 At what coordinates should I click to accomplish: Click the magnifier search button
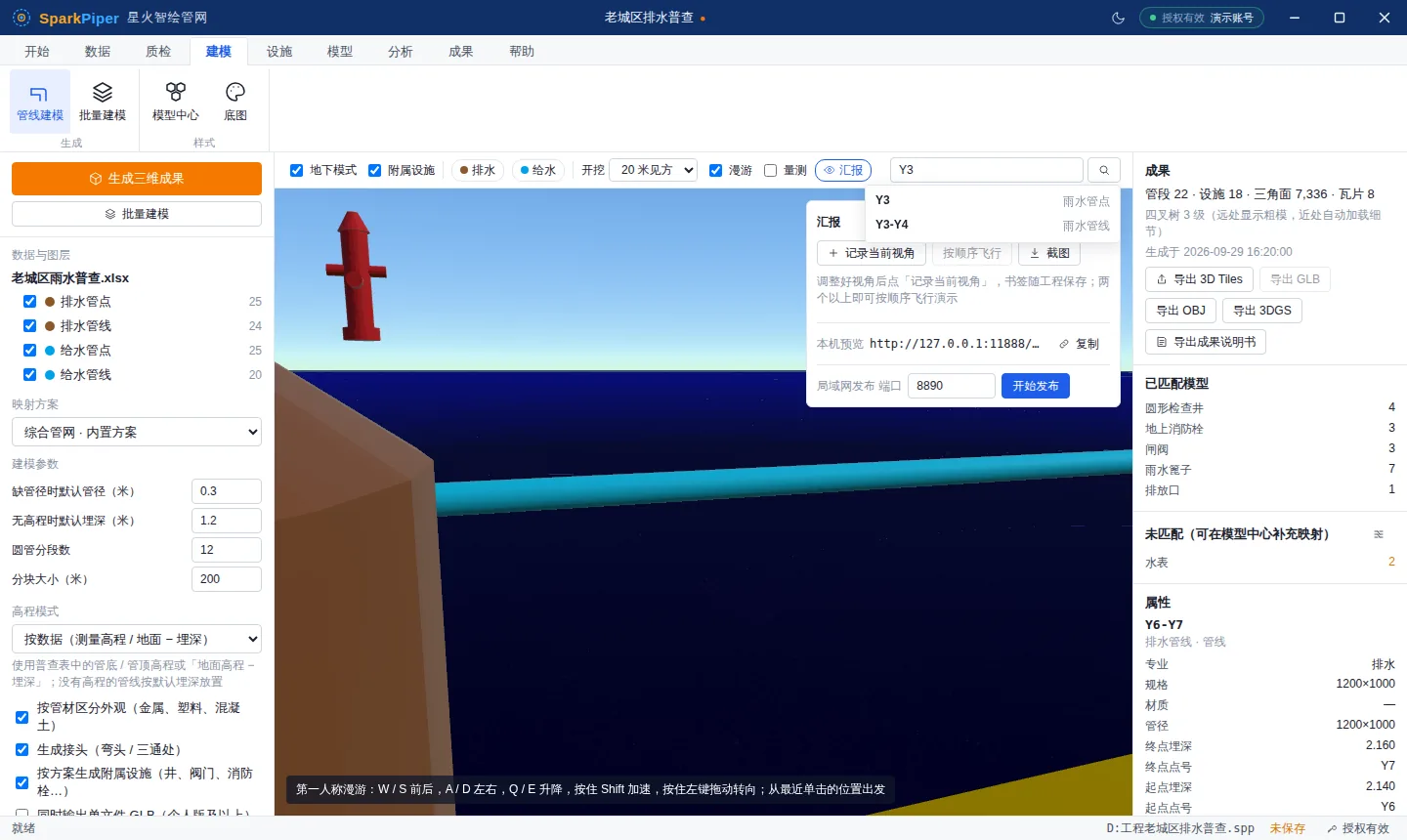pos(1104,170)
